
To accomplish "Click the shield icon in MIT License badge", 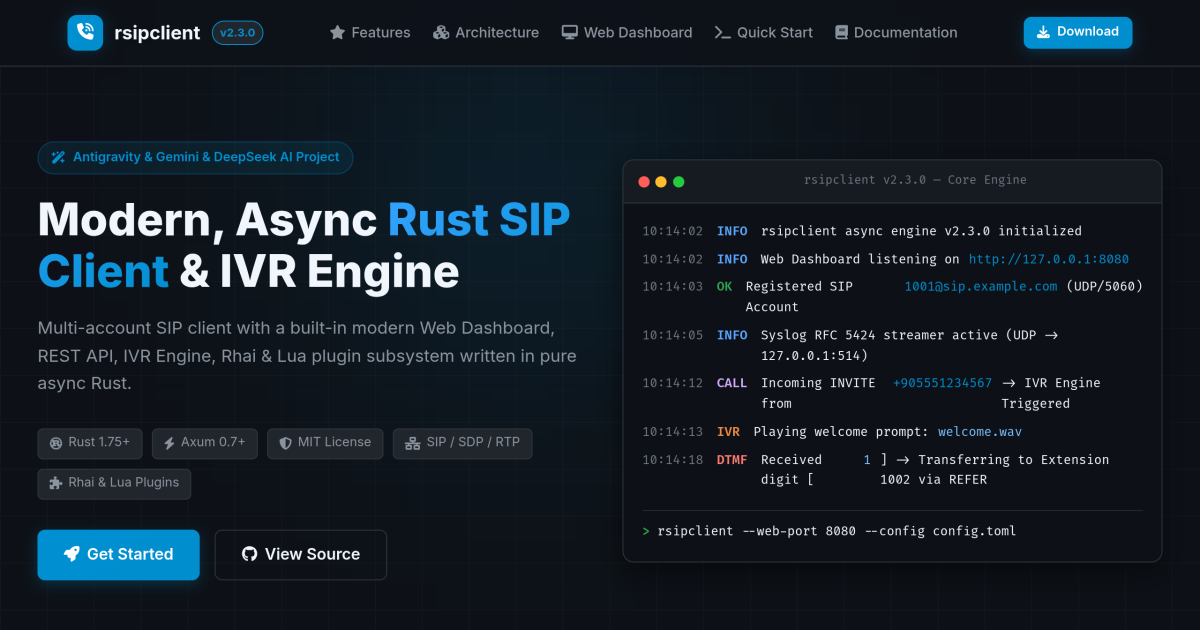I will click(285, 443).
